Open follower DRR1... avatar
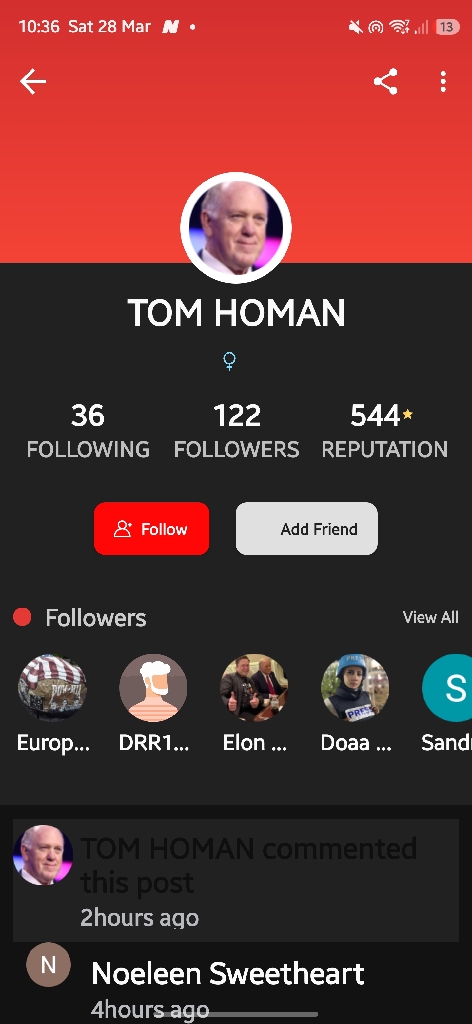 point(153,688)
